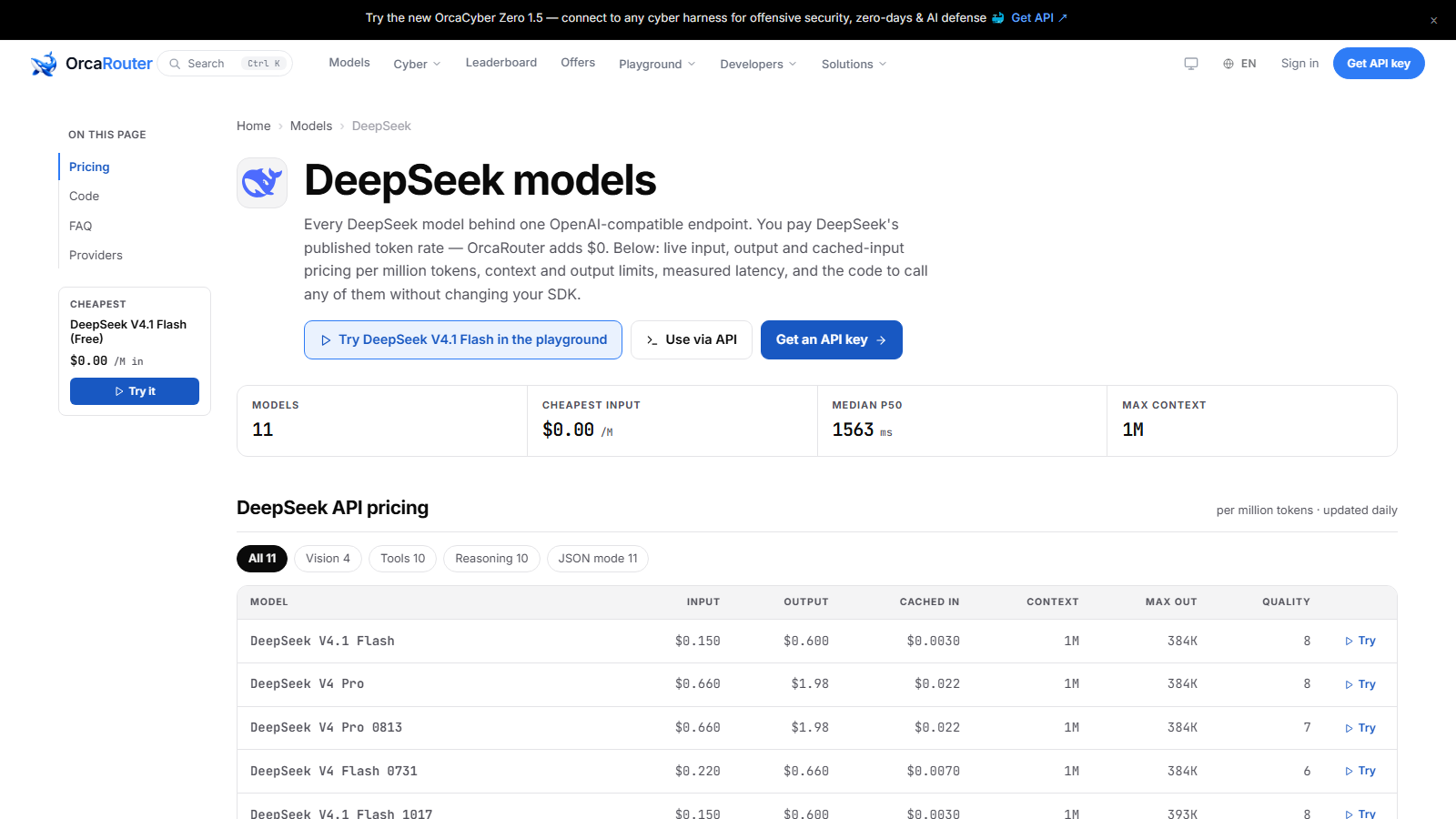Filter models by JSON mode 11

point(598,559)
